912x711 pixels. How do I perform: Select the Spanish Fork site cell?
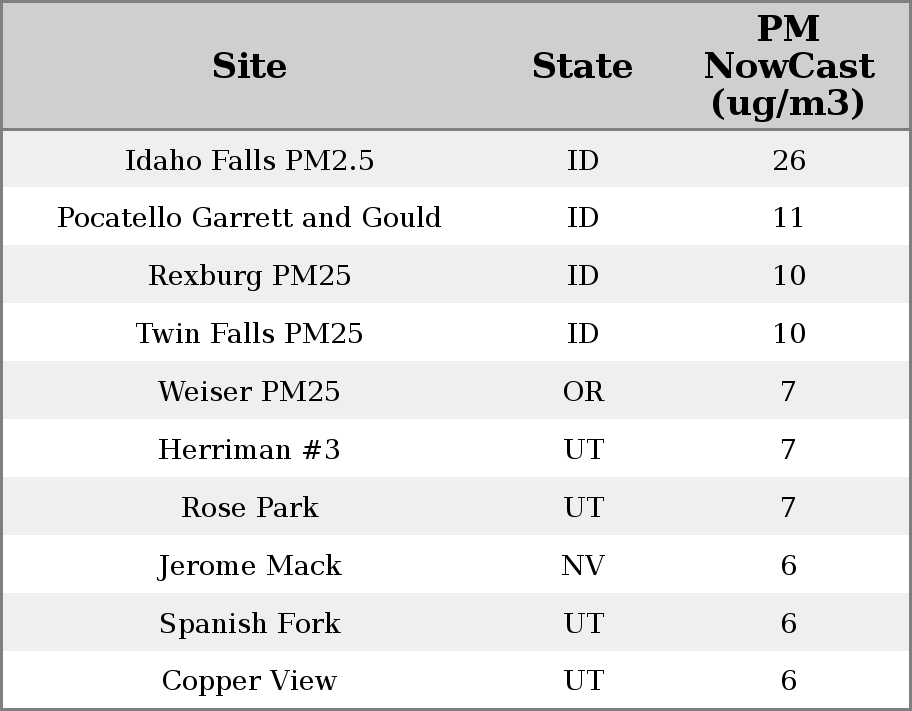pyautogui.click(x=249, y=623)
